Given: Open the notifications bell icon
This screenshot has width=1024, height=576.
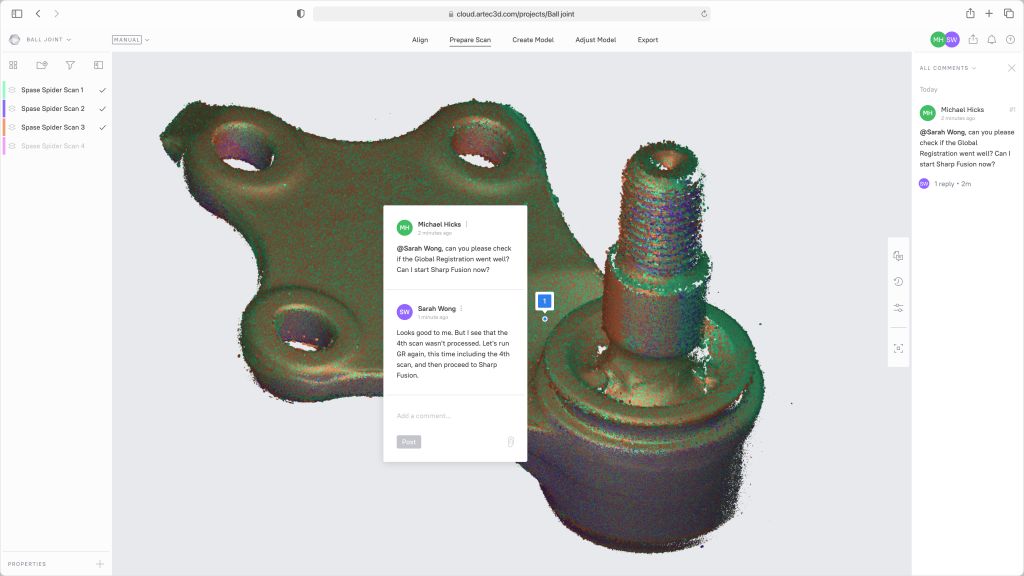Looking at the screenshot, I should coord(991,40).
